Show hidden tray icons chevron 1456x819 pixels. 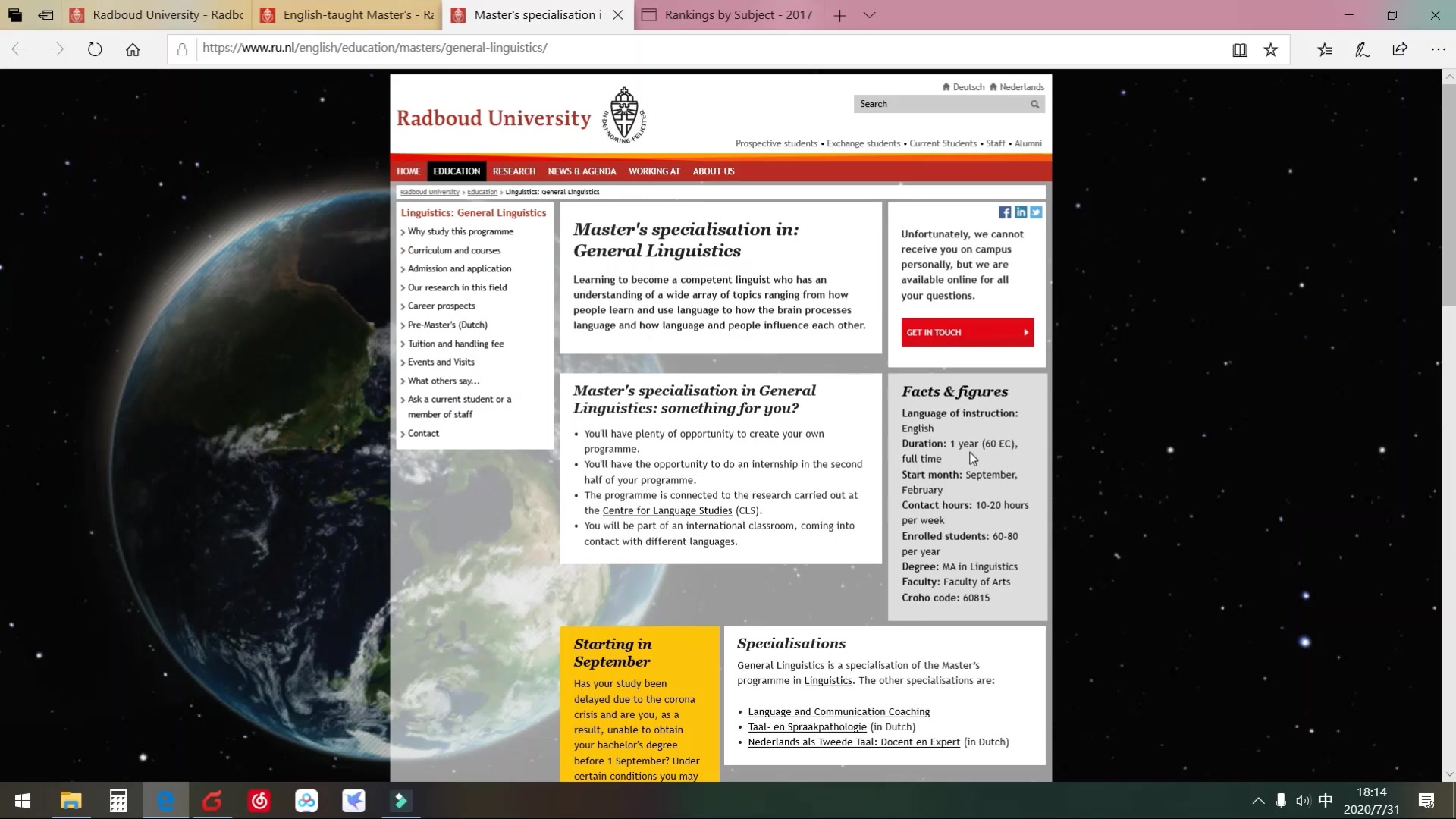pyautogui.click(x=1258, y=801)
